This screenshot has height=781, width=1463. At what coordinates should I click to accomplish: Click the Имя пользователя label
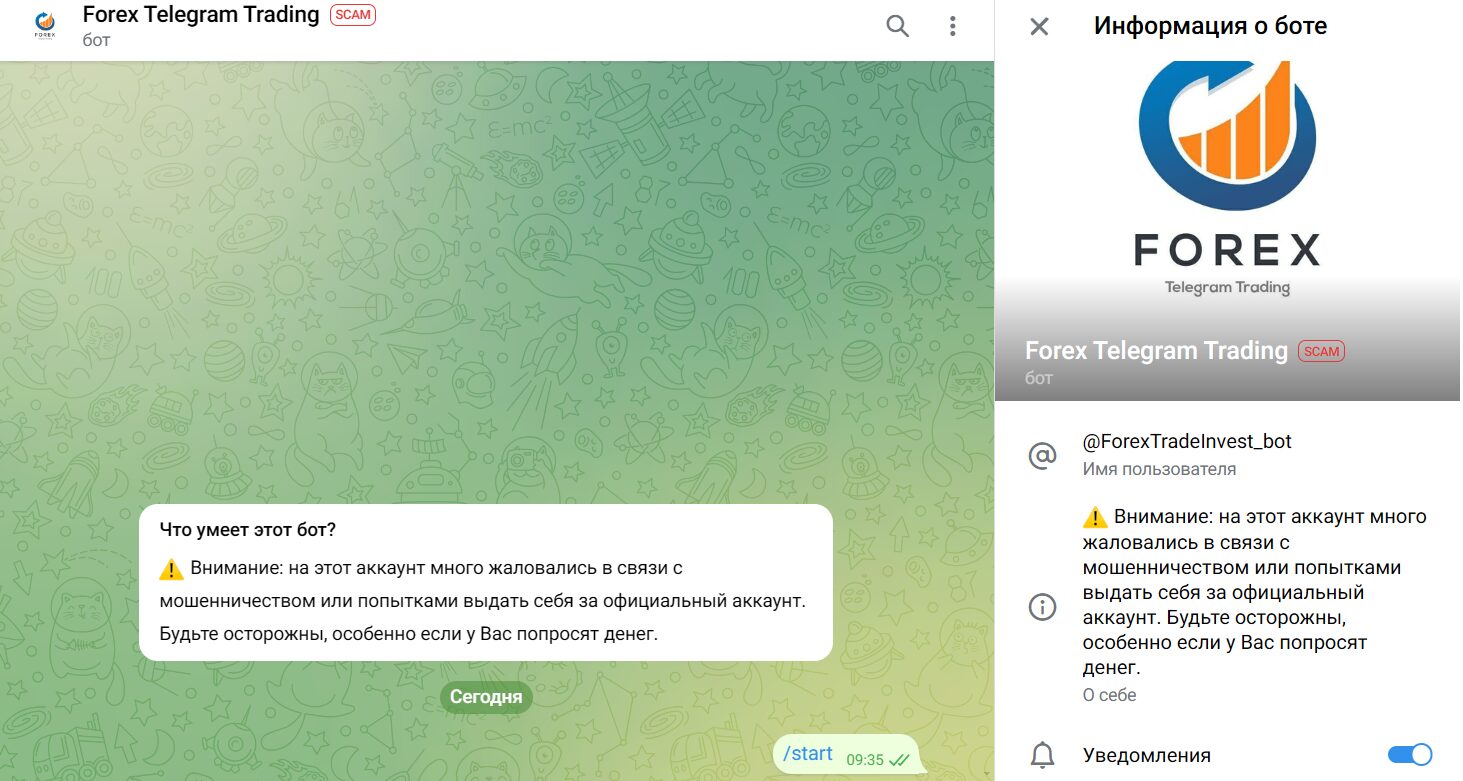click(1159, 469)
